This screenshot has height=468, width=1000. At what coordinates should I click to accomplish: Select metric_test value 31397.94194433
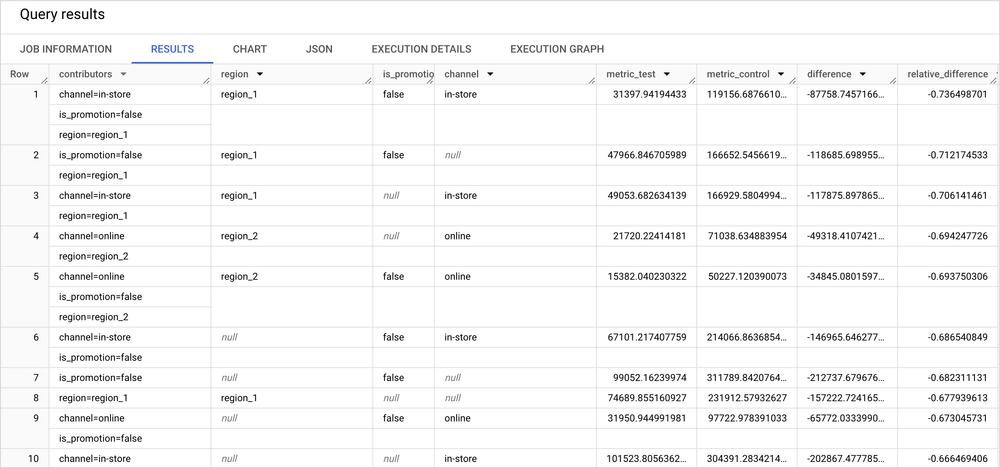point(649,94)
